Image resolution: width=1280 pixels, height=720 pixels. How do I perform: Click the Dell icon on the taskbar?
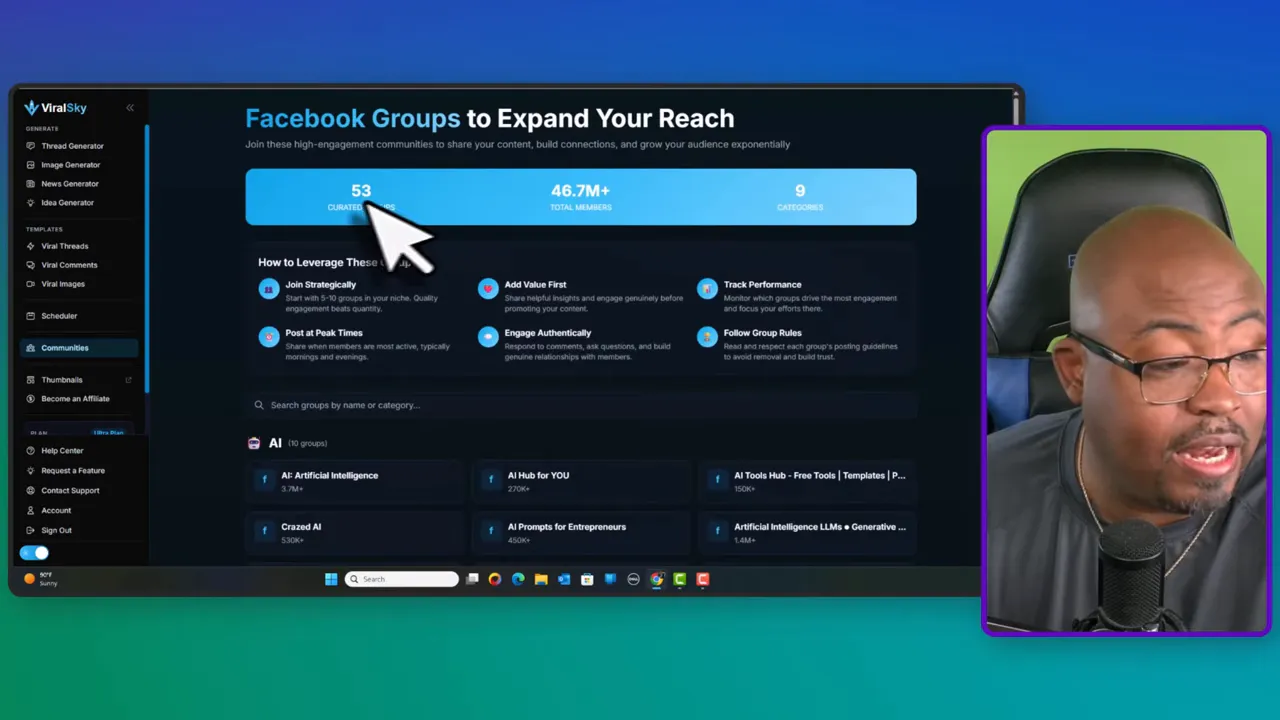pyautogui.click(x=633, y=579)
